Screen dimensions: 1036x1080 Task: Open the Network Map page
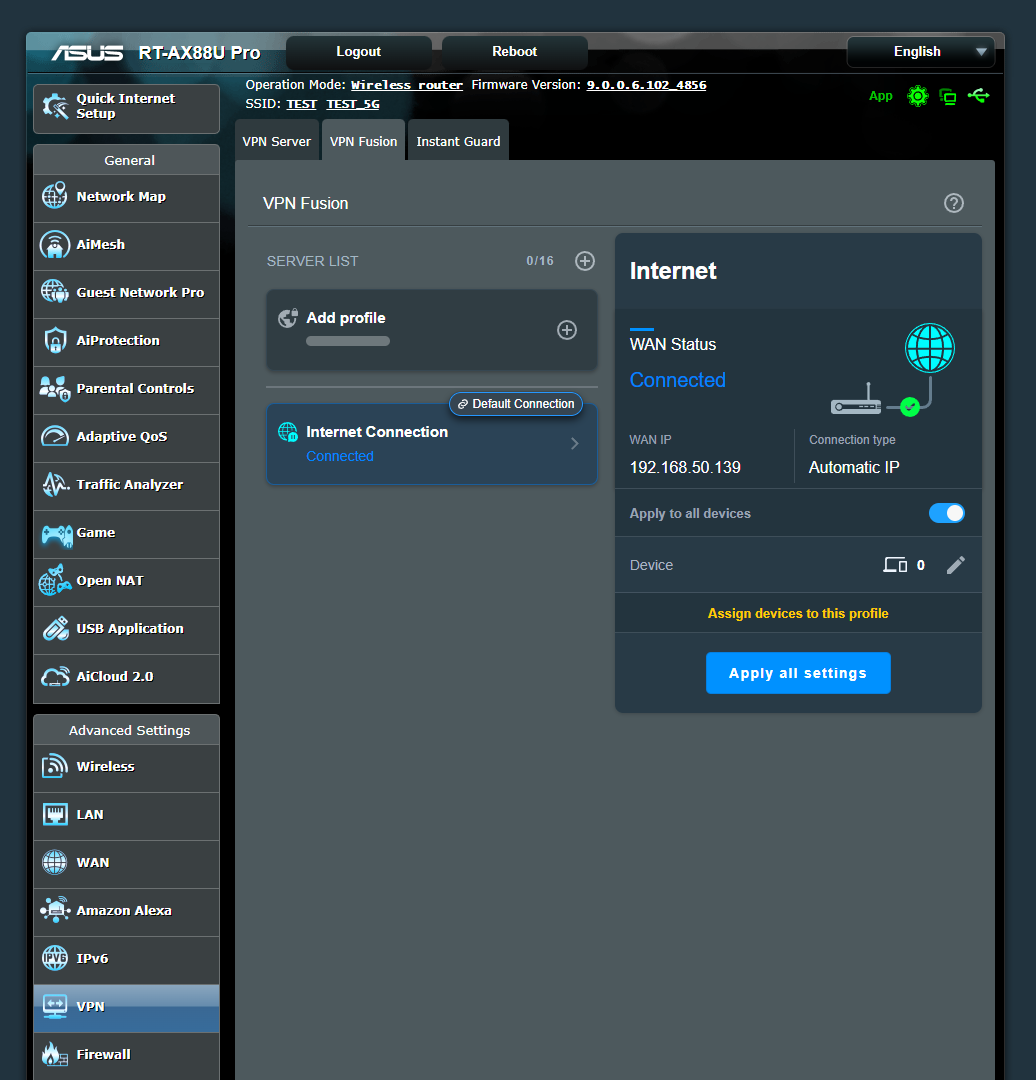click(x=126, y=197)
